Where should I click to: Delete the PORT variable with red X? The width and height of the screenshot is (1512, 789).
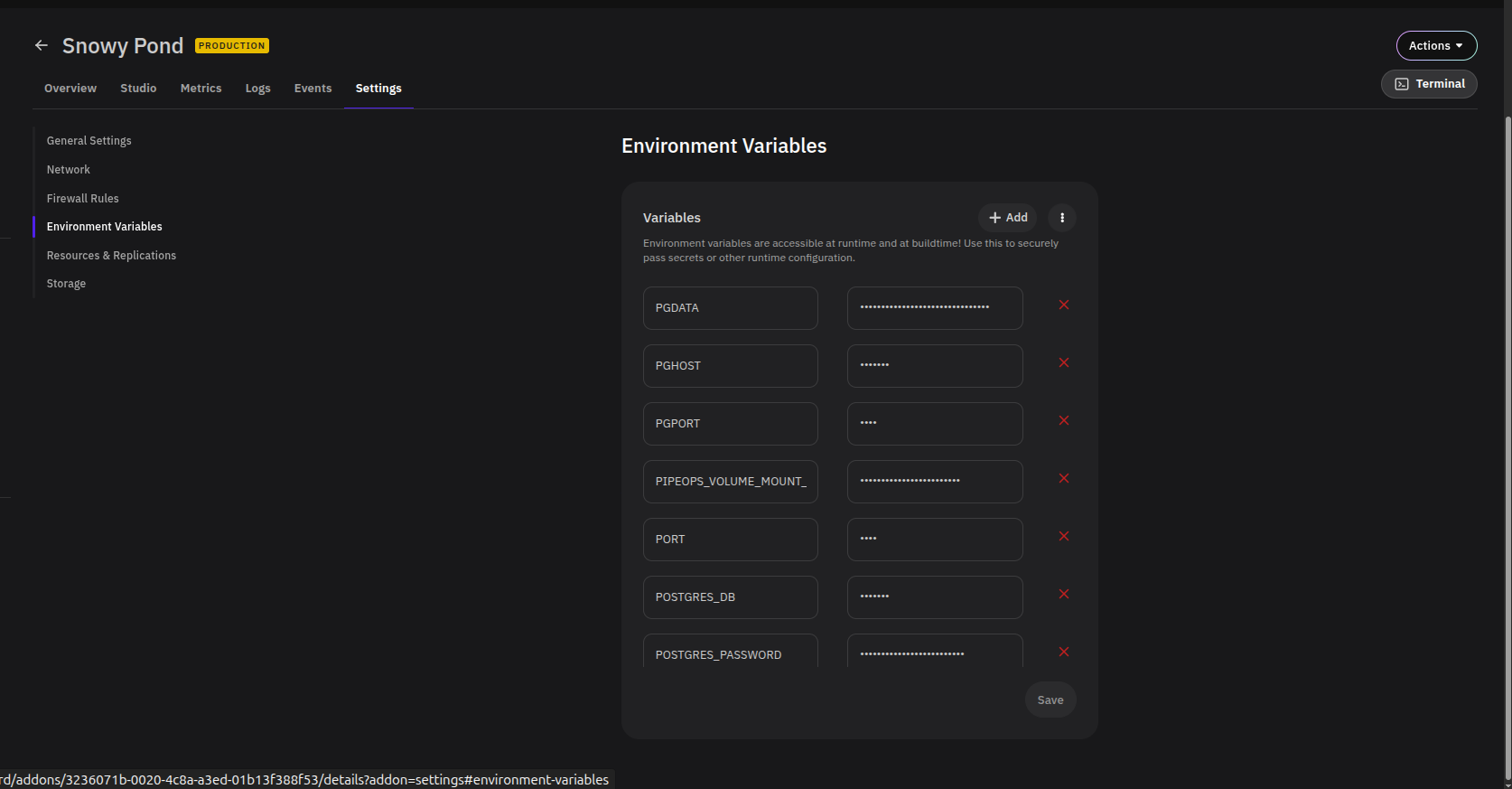(x=1064, y=536)
